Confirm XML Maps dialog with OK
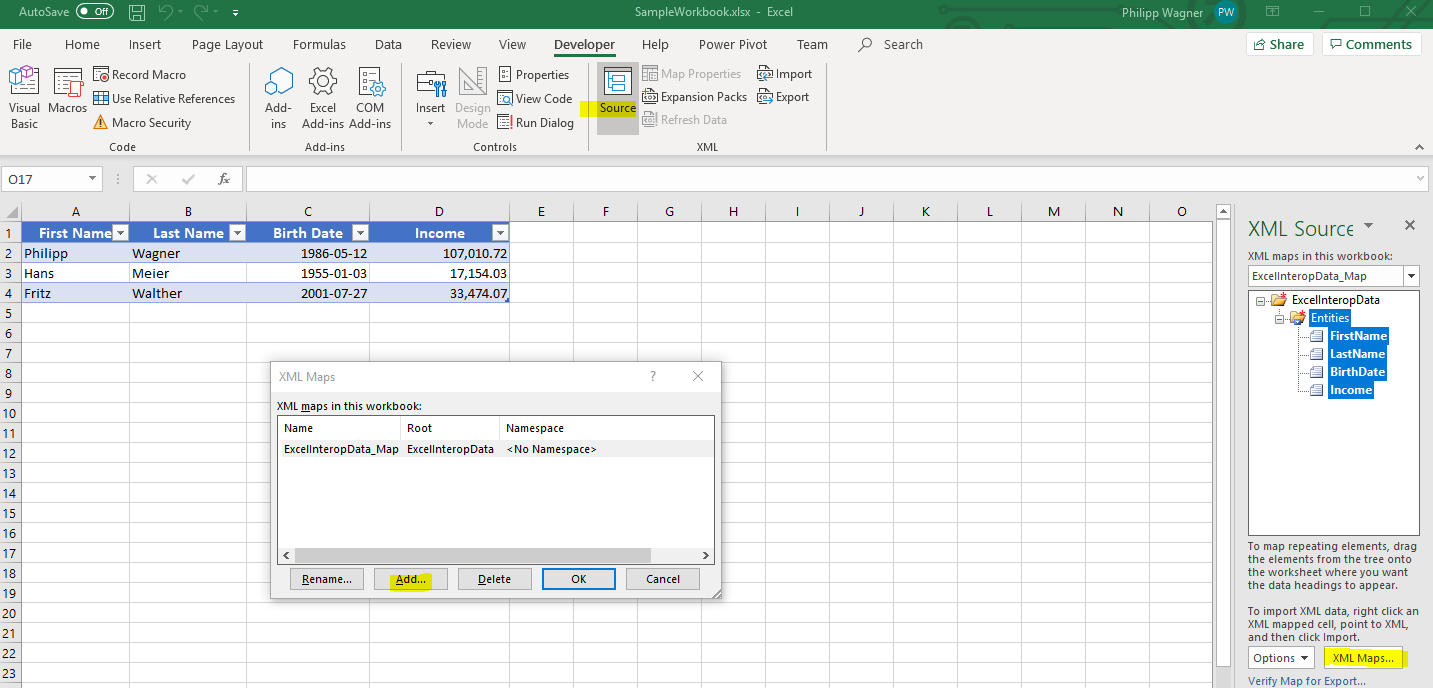The width and height of the screenshot is (1433, 688). [x=579, y=579]
